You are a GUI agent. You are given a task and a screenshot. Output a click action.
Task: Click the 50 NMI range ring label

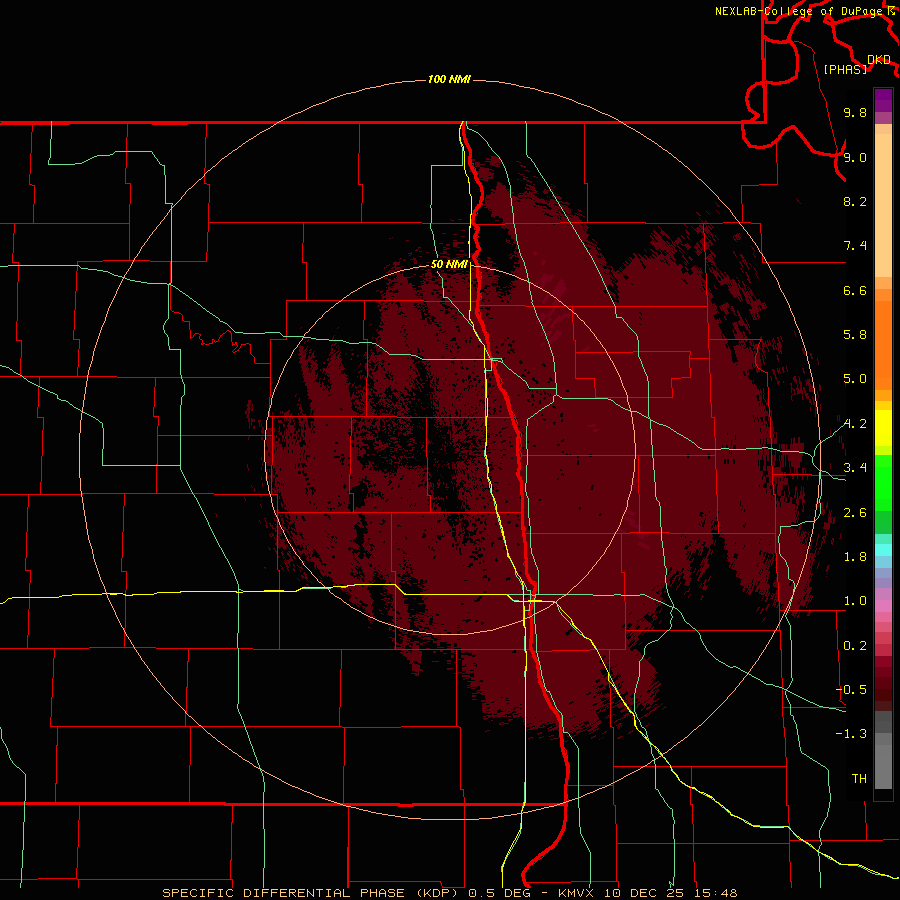(x=449, y=264)
